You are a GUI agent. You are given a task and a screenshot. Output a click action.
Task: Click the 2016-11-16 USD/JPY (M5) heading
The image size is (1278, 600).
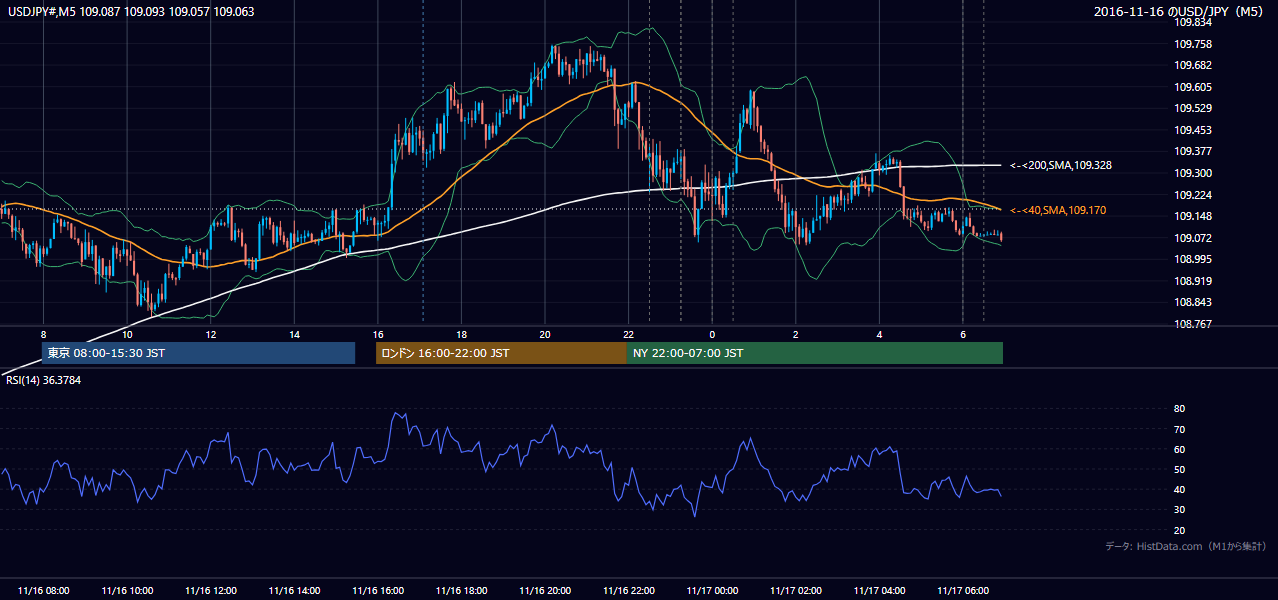[x=1180, y=12]
